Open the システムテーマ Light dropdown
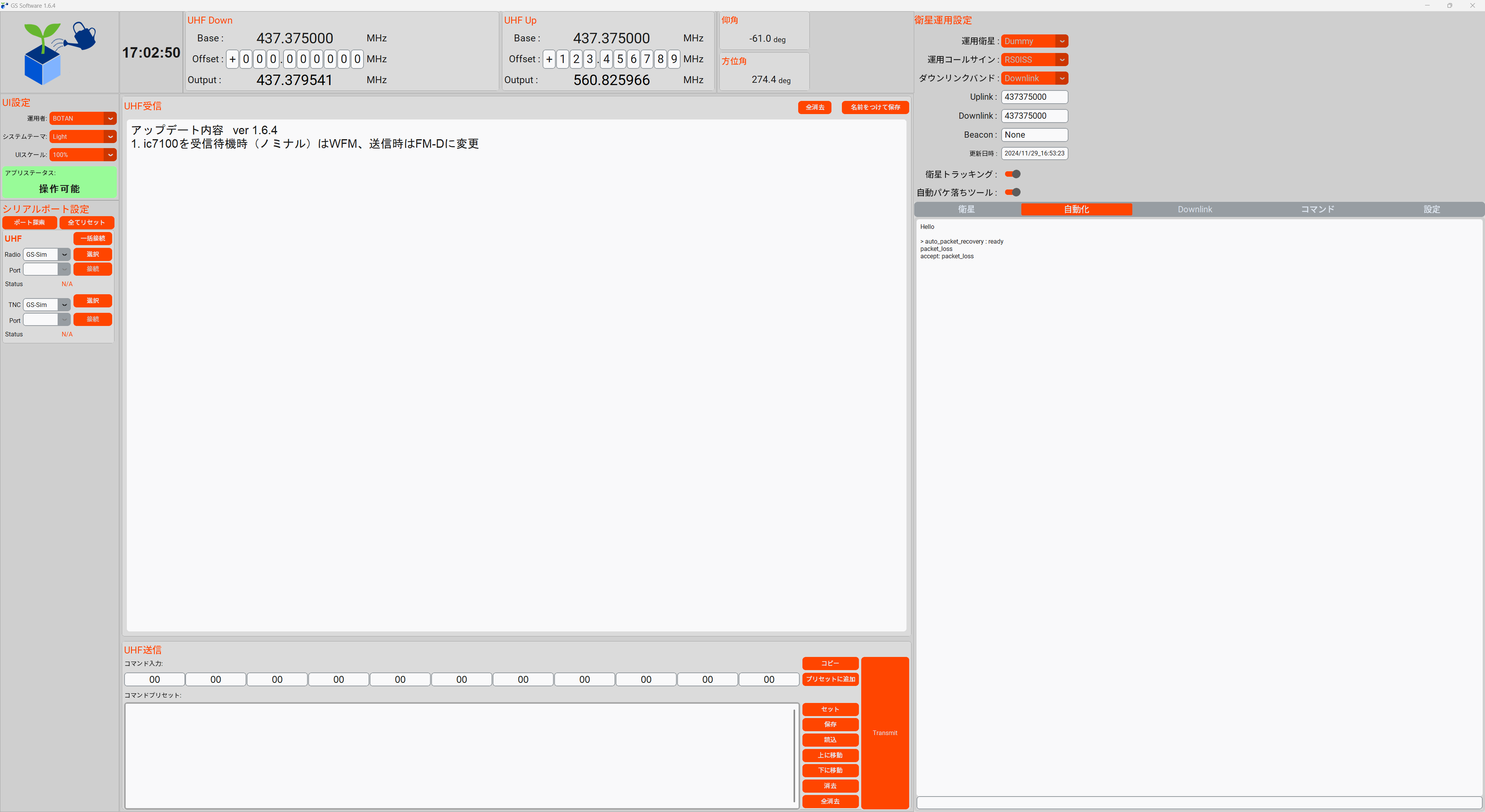The width and height of the screenshot is (1485, 812). click(83, 136)
